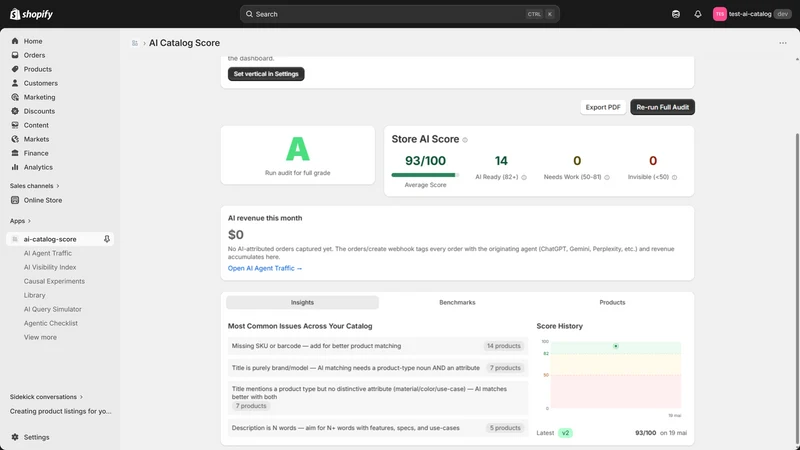Click the Search field
800x450 pixels.
(x=399, y=14)
